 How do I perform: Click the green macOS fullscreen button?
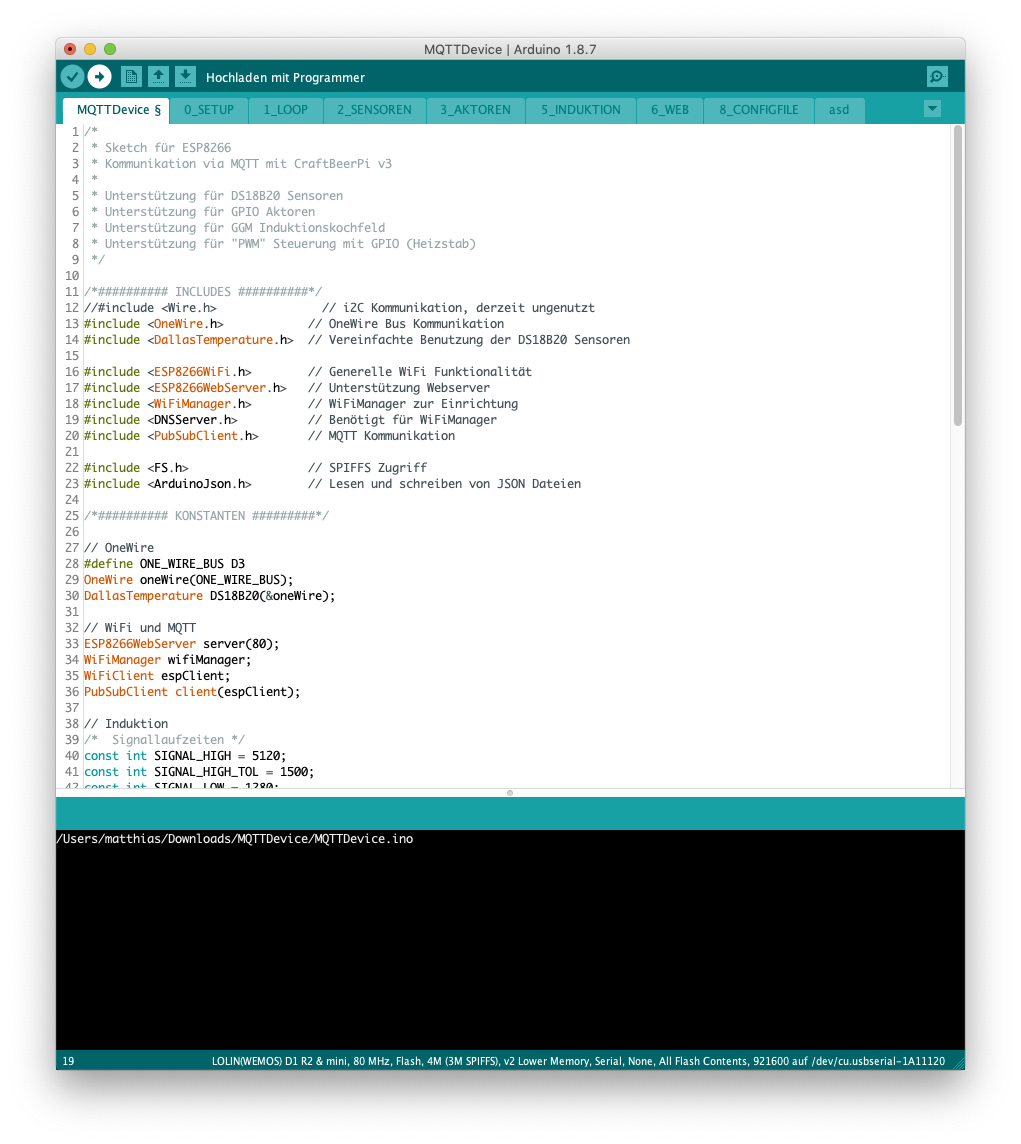tap(110, 49)
